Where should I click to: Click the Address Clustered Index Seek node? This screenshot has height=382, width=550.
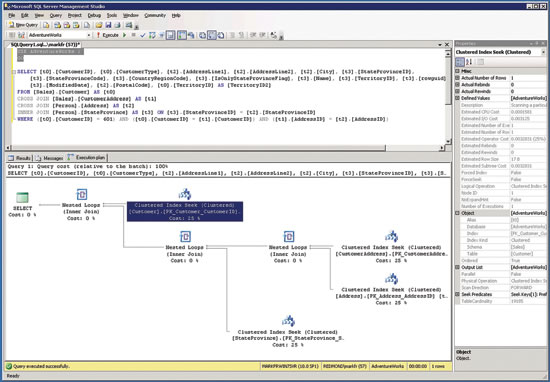pyautogui.click(x=391, y=289)
